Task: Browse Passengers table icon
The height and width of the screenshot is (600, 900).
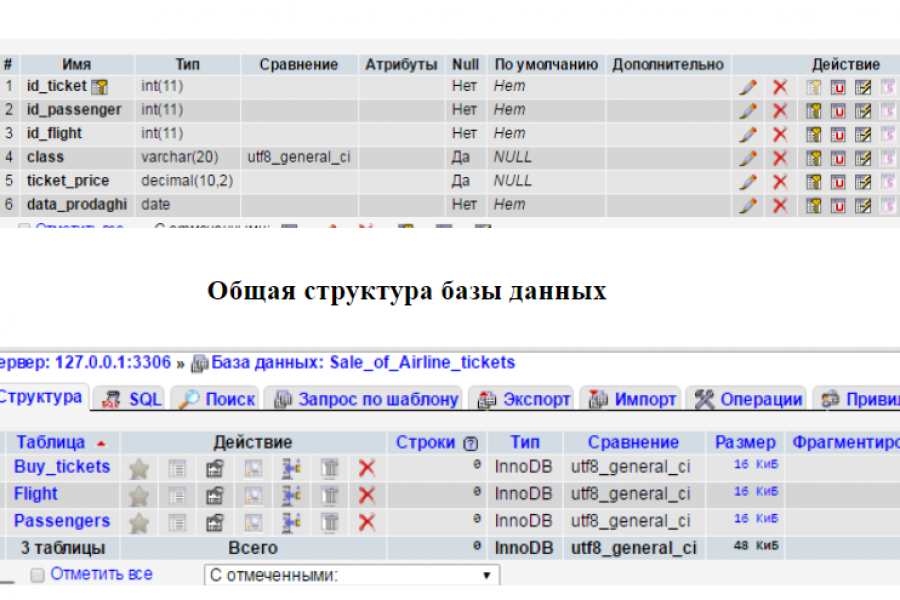Action: tap(177, 522)
